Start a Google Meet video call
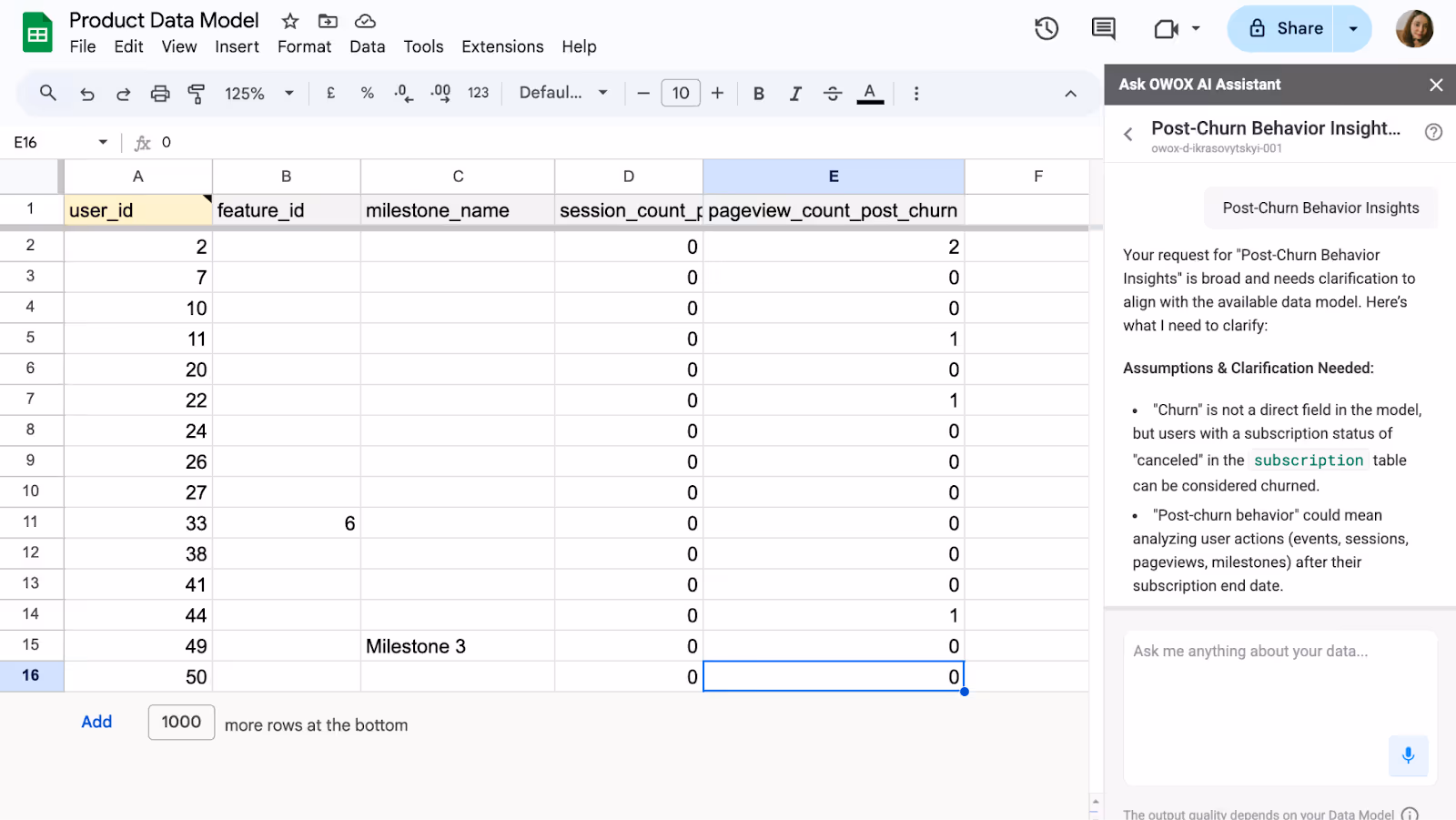 [x=1168, y=28]
